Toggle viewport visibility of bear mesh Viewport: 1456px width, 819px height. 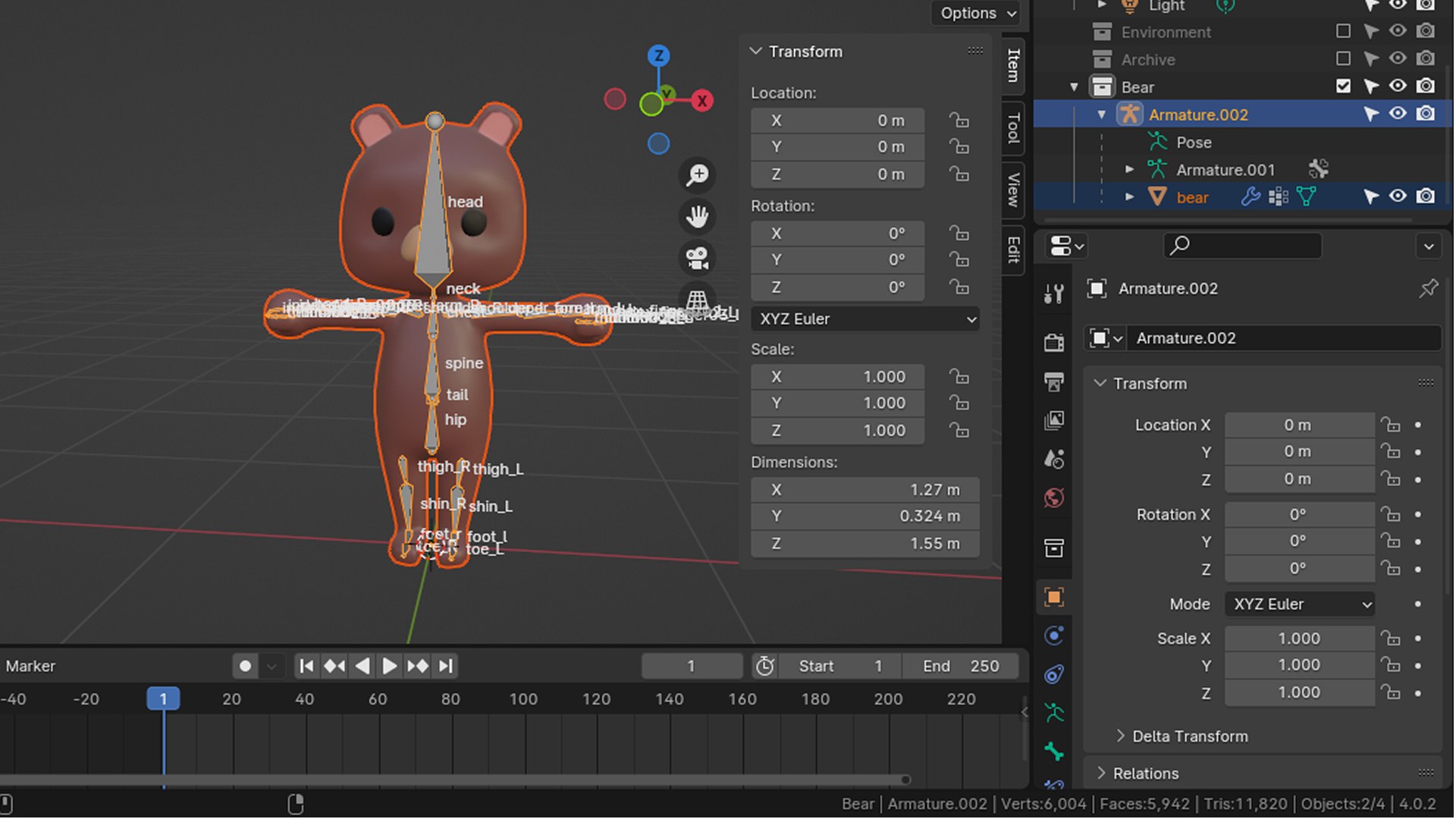click(x=1398, y=196)
